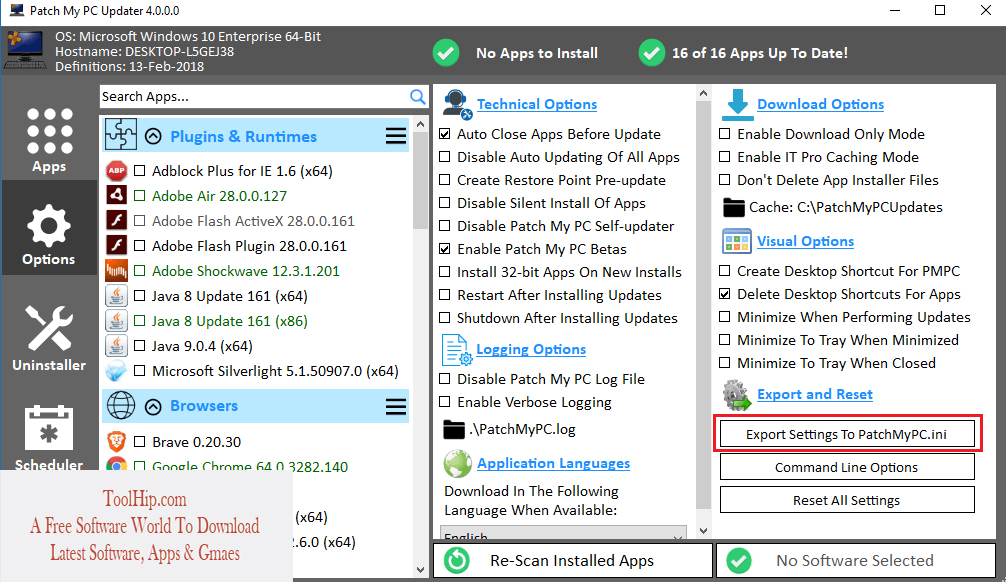1006x582 pixels.
Task: Click the Technical Options headset icon
Action: pyautogui.click(x=457, y=105)
